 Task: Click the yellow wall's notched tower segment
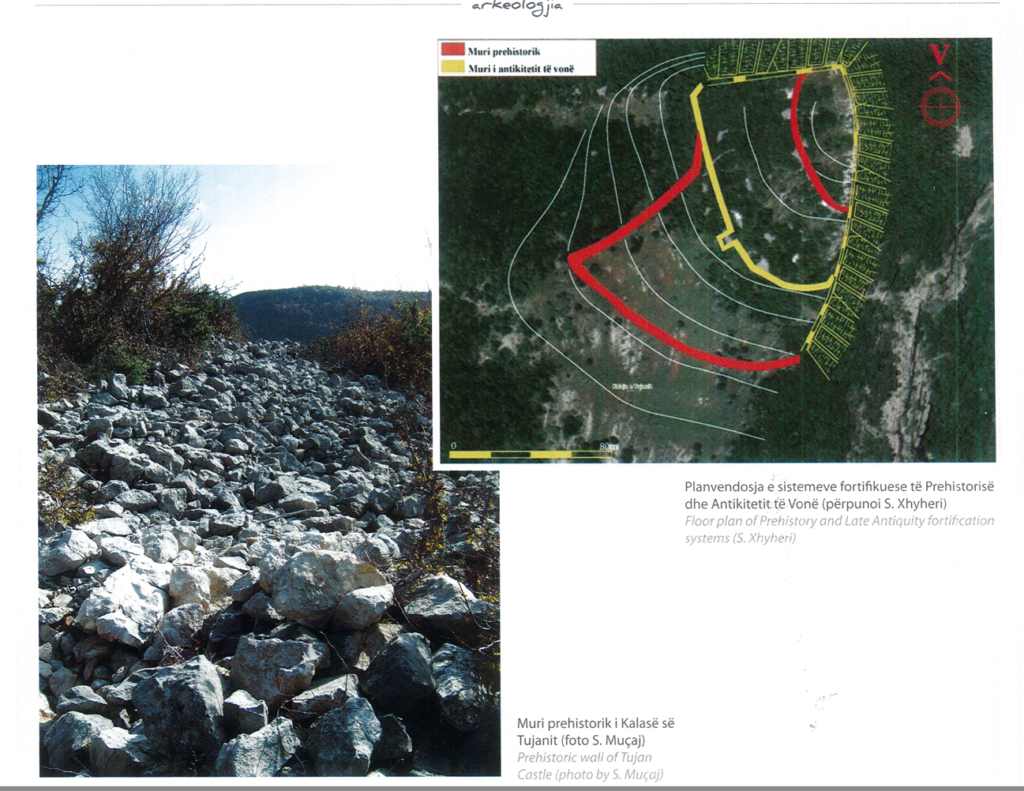[726, 241]
